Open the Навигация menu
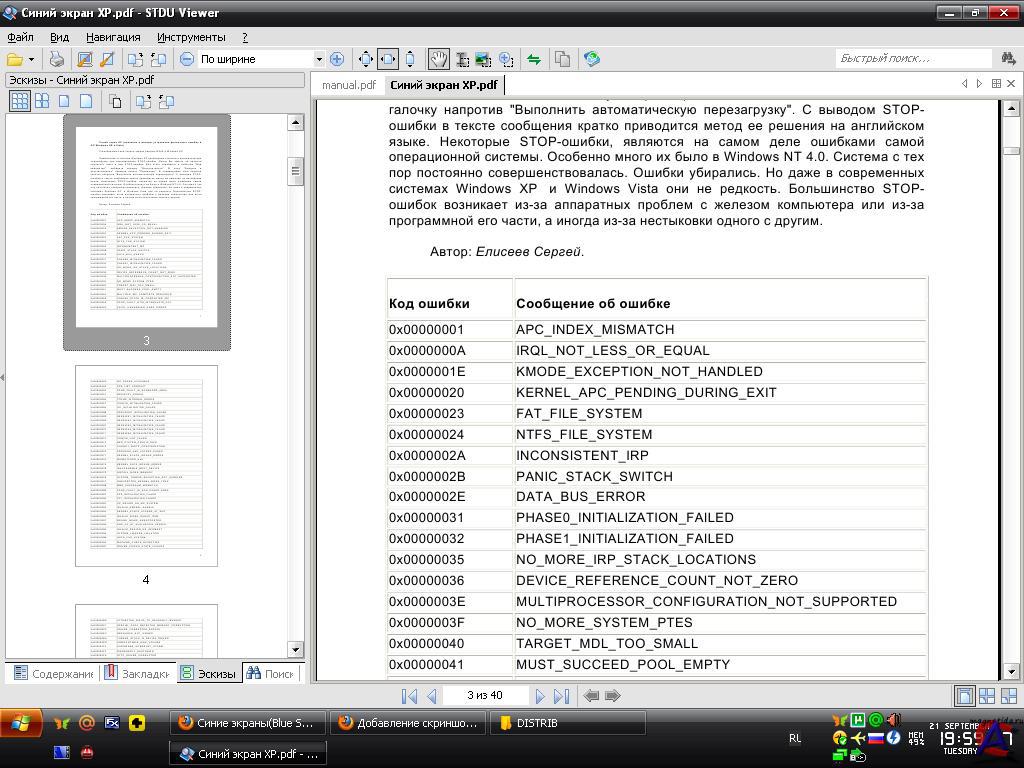Screen dimensions: 1024x768 point(113,37)
